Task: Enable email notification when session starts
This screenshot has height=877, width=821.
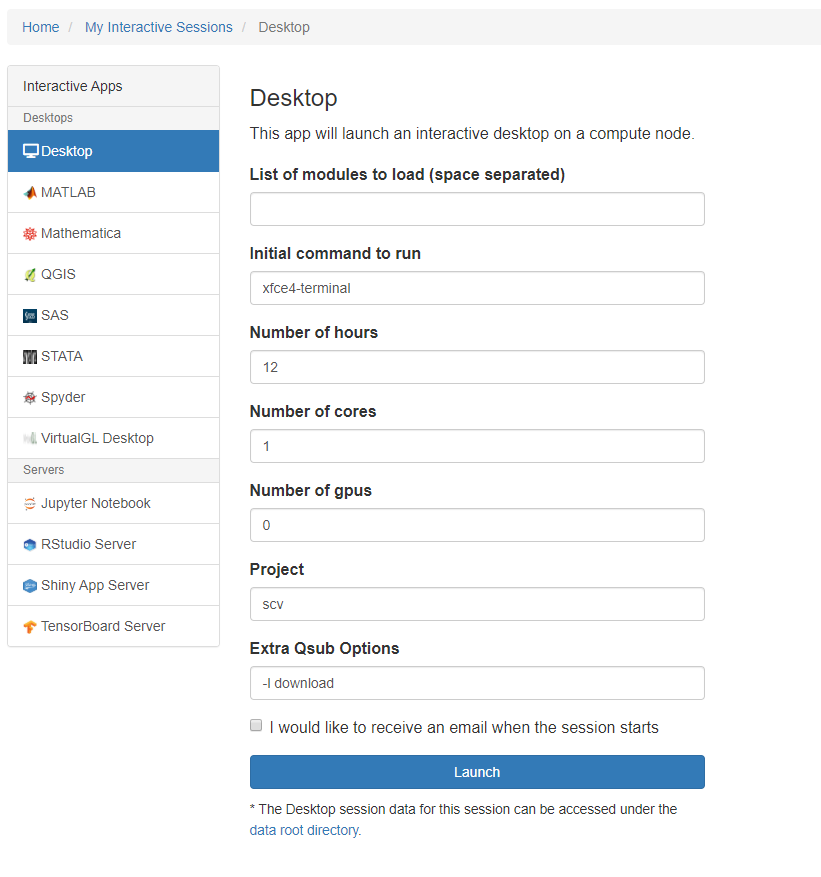Action: click(256, 725)
